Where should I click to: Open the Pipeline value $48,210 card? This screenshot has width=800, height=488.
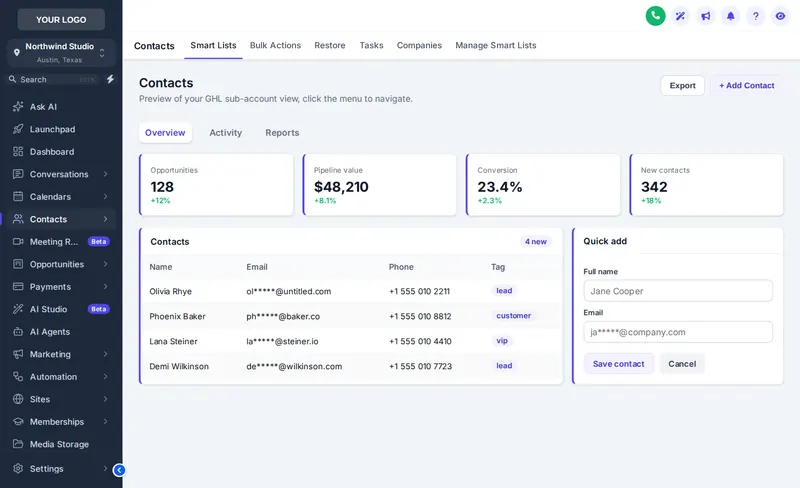pyautogui.click(x=380, y=185)
